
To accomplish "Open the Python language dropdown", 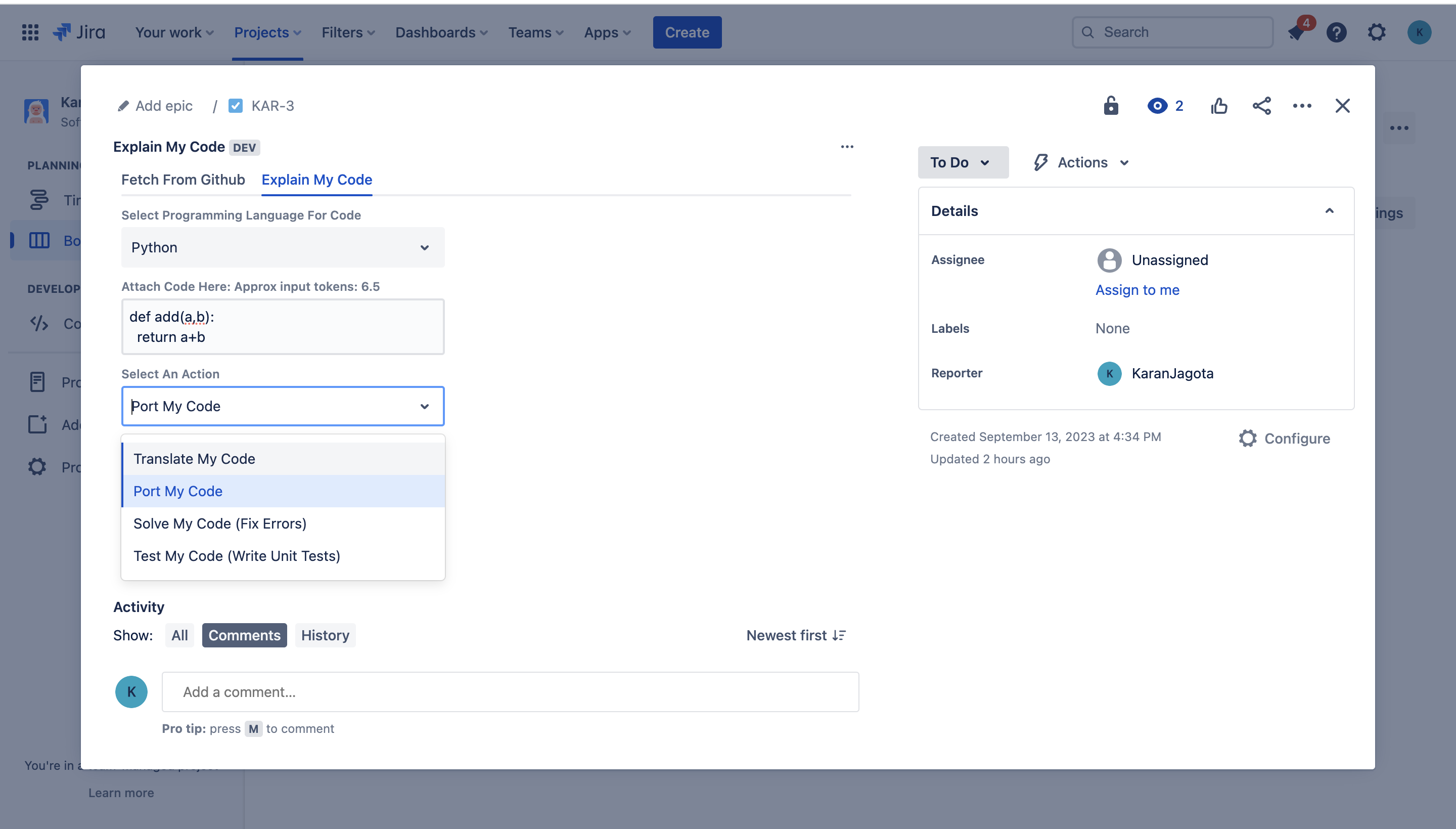I will tap(282, 248).
